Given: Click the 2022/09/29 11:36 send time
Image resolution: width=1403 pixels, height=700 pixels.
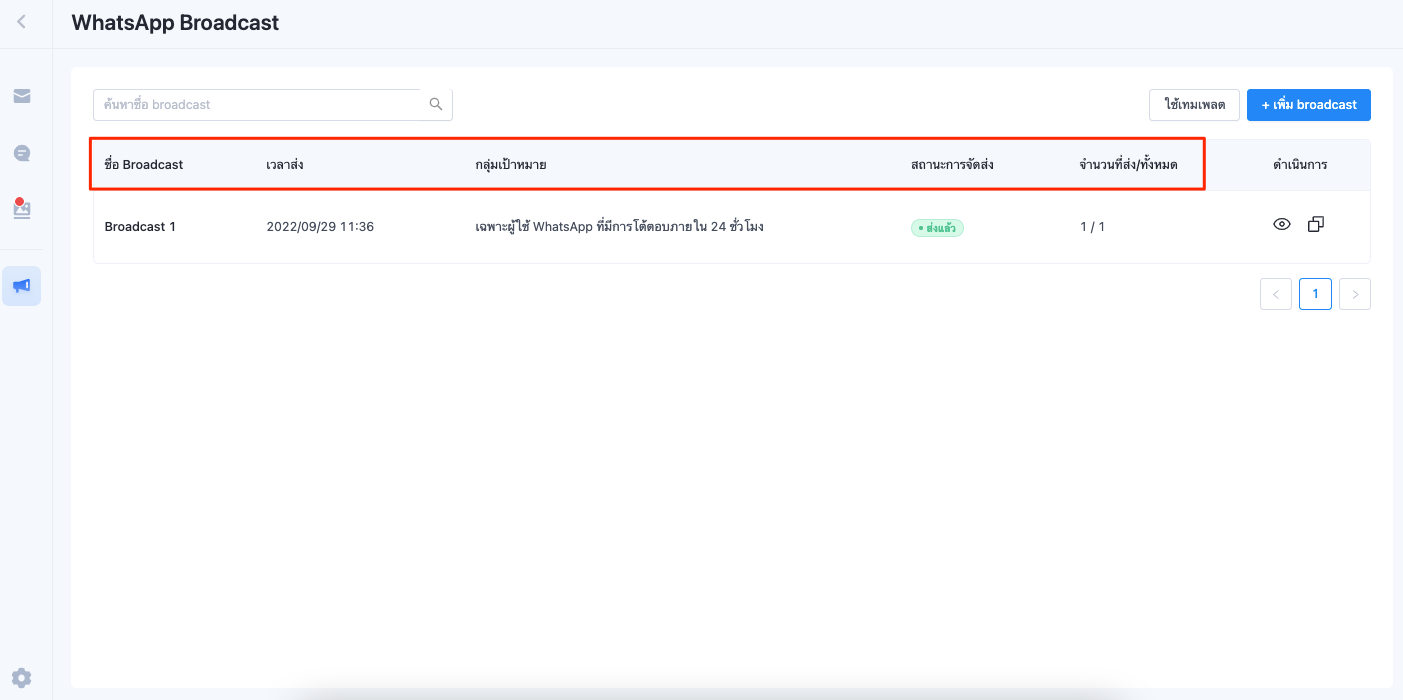Looking at the screenshot, I should [x=320, y=227].
